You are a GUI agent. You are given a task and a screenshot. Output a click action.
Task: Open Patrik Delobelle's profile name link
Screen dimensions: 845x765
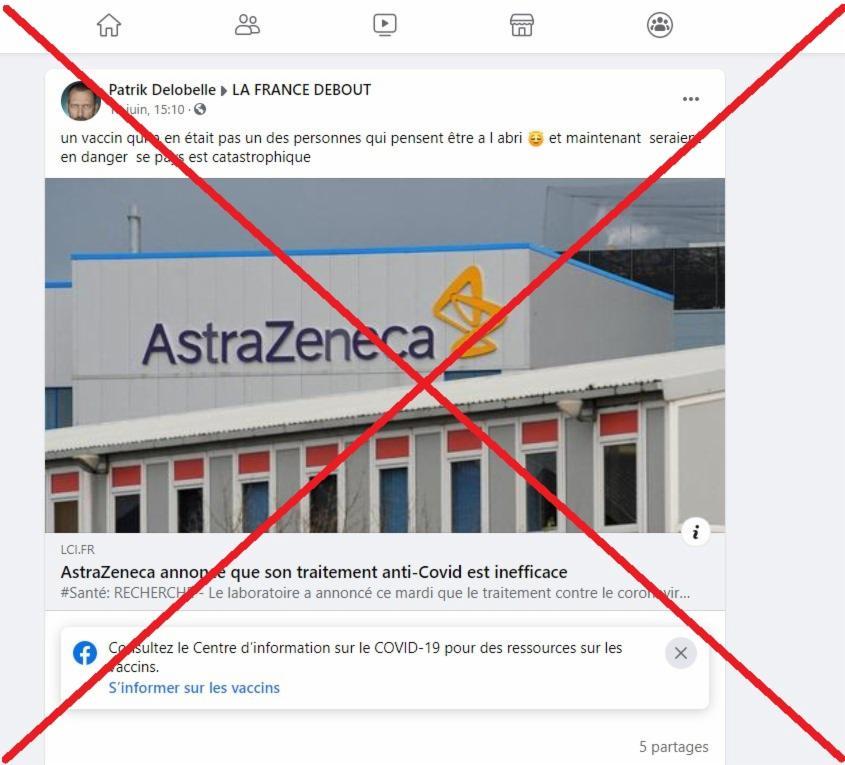point(162,89)
